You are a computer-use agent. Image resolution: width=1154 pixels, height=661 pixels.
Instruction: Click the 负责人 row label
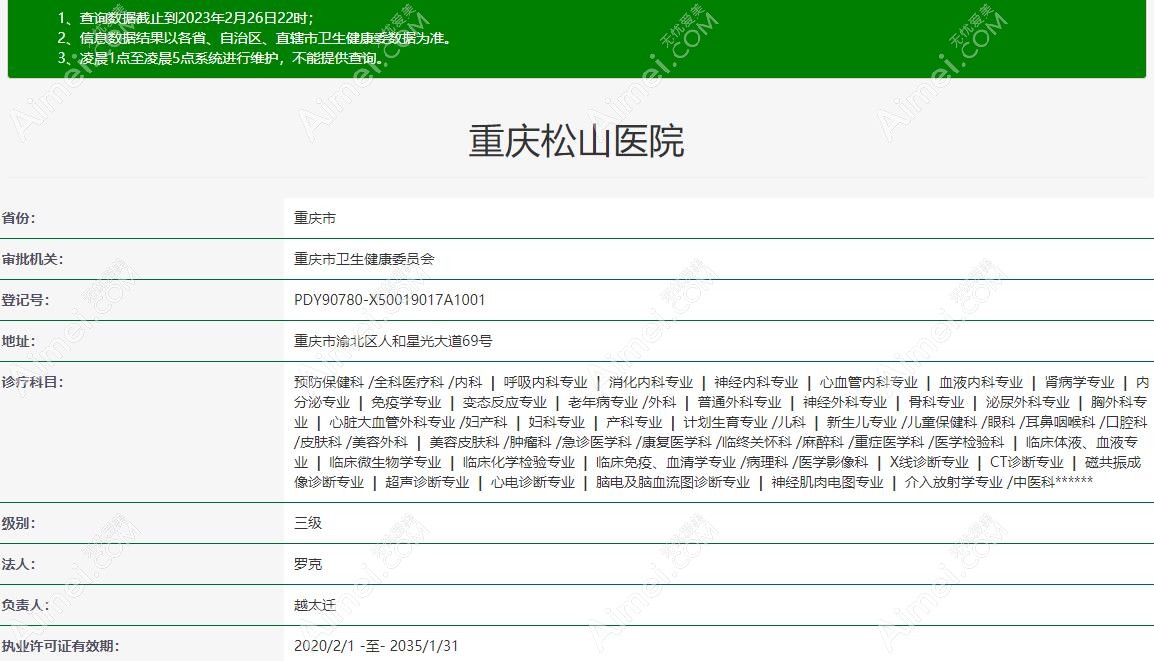[25, 604]
